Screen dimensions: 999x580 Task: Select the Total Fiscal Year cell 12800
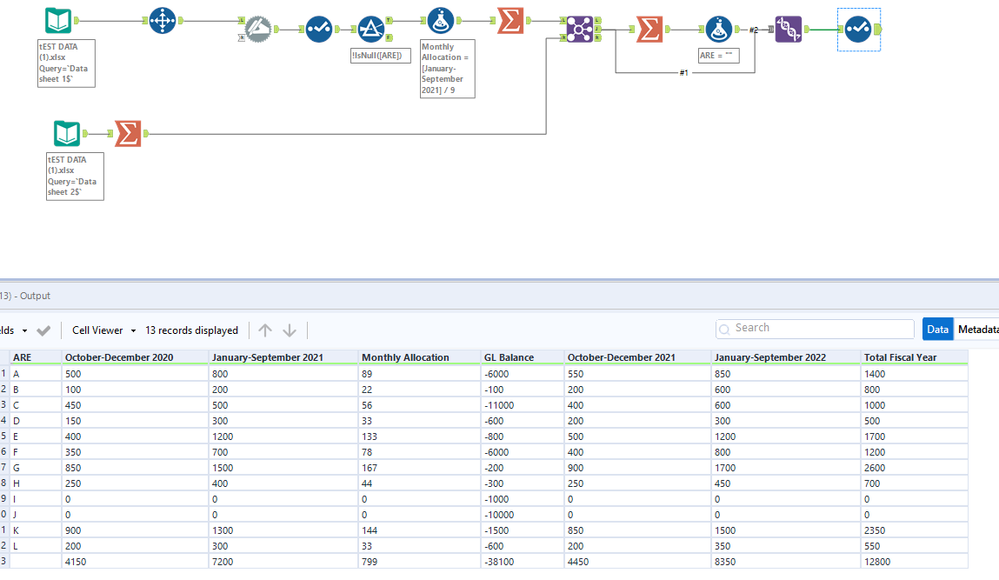(914, 562)
